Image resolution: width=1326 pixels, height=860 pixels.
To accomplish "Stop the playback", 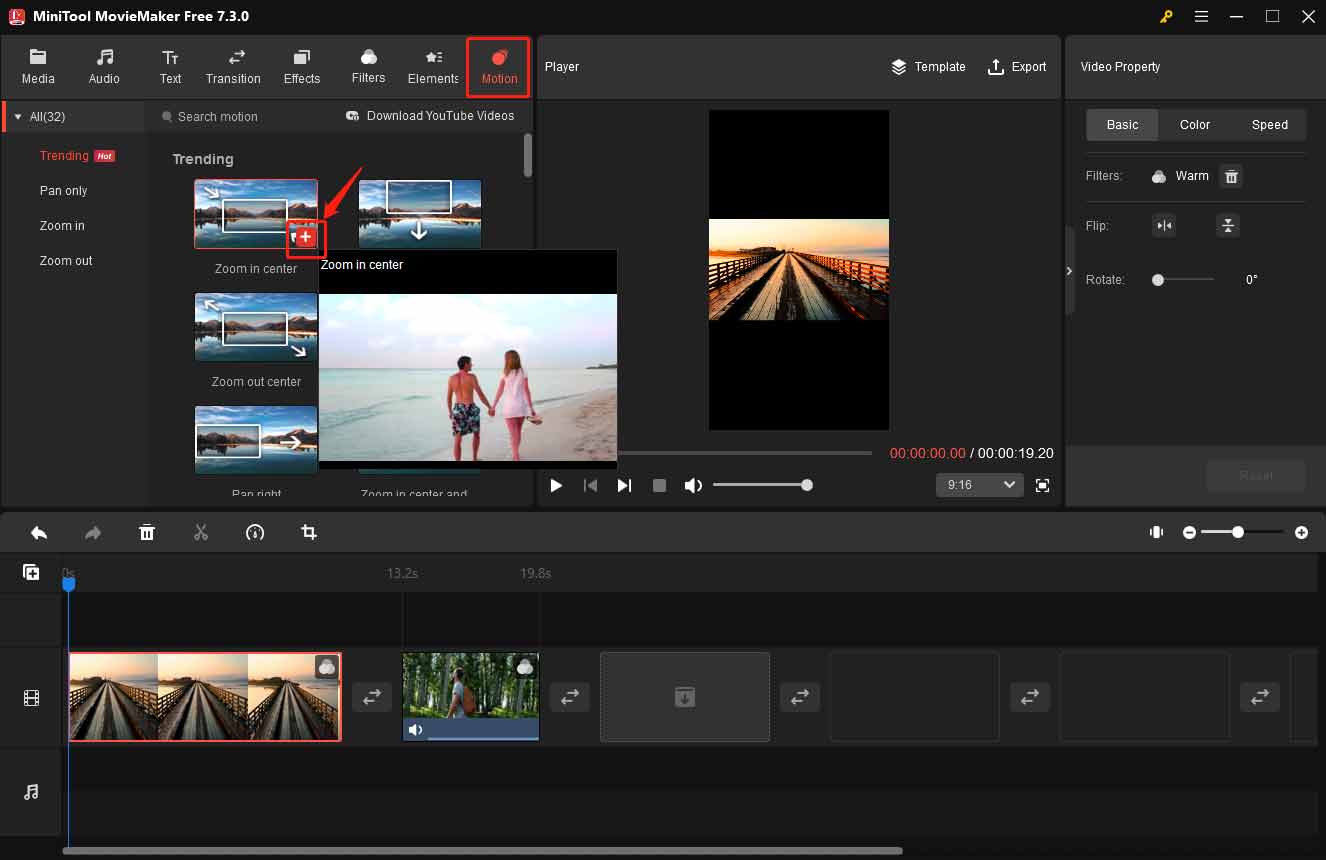I will pyautogui.click(x=659, y=485).
